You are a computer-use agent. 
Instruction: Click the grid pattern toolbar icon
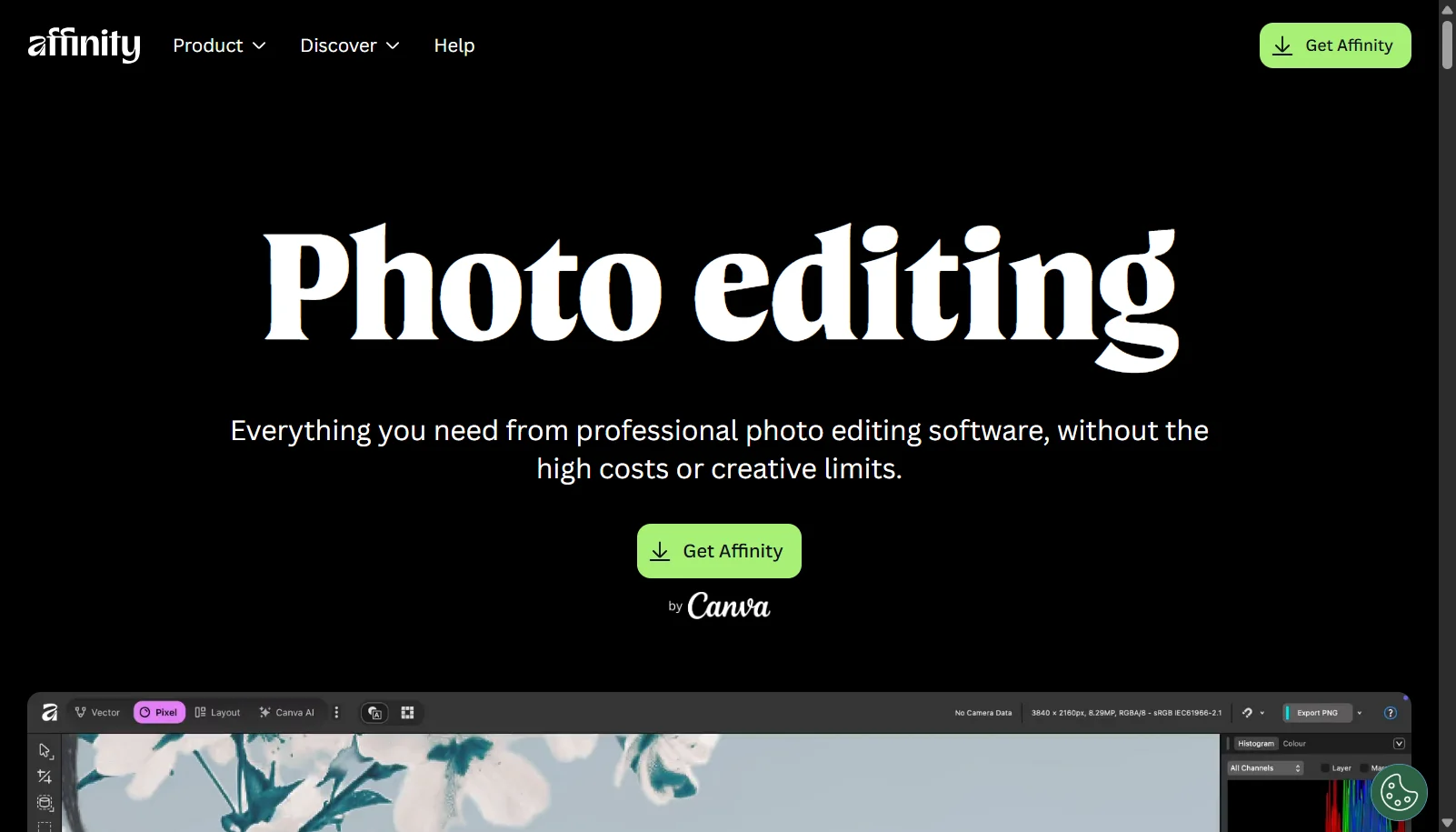pyautogui.click(x=407, y=713)
